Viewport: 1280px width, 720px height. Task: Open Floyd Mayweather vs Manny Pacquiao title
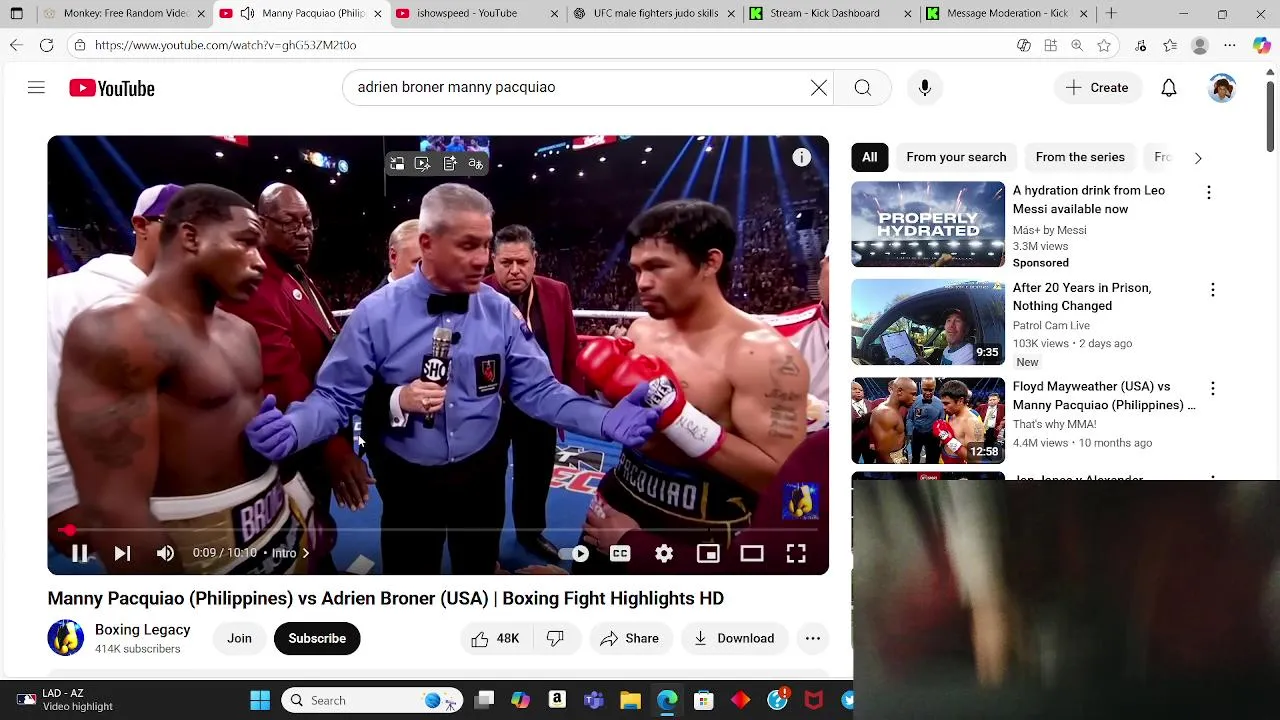click(1104, 396)
